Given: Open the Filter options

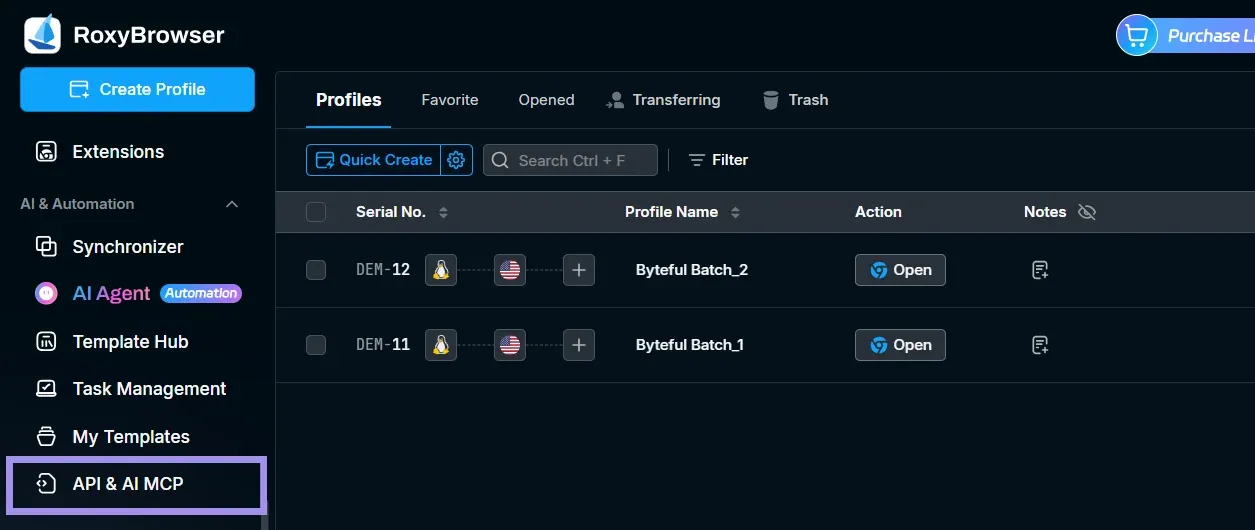Looking at the screenshot, I should click(718, 160).
